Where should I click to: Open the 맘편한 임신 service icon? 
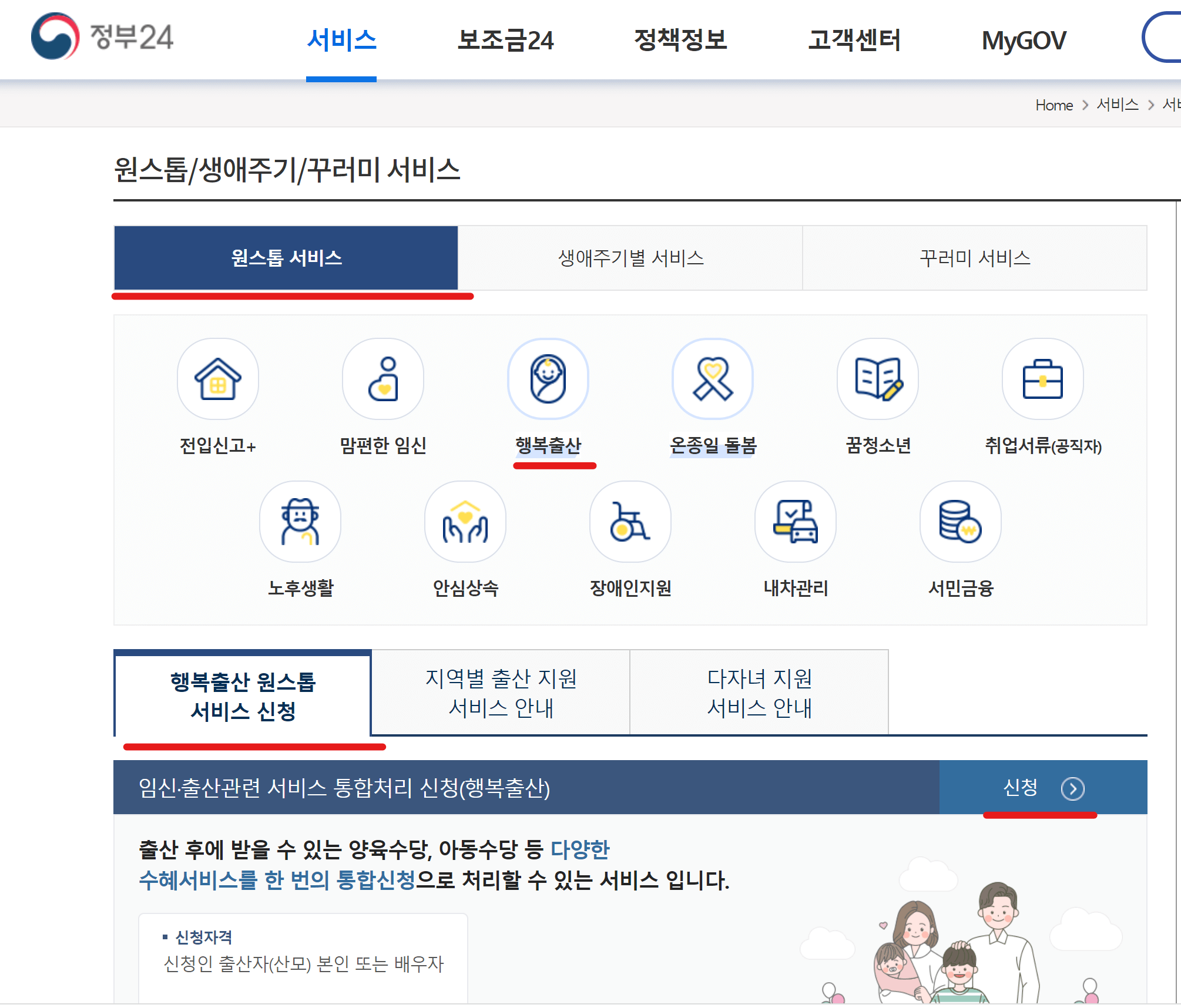click(383, 379)
